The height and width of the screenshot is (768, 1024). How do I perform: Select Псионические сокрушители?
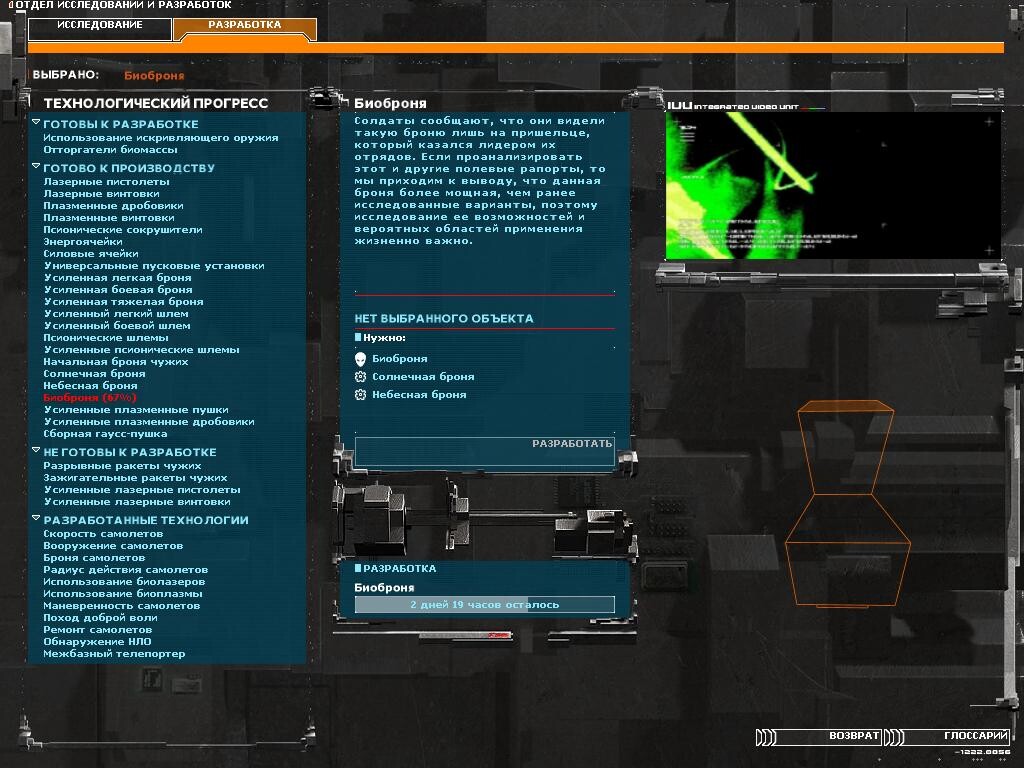(x=123, y=230)
